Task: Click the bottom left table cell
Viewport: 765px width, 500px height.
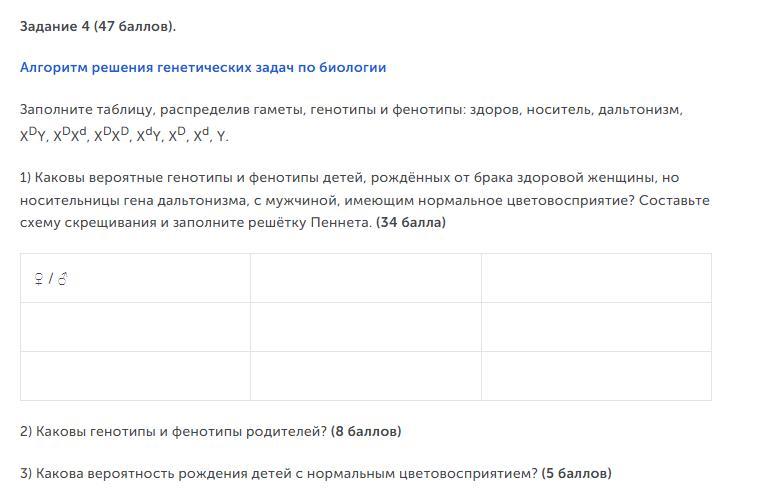Action: tap(135, 376)
